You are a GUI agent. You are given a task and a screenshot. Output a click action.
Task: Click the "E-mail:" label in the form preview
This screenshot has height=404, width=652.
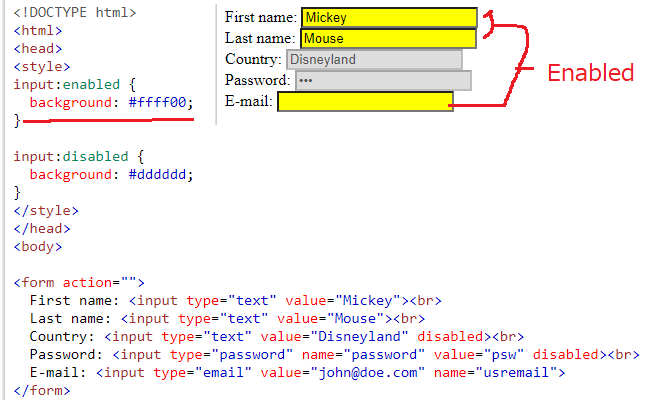coord(249,101)
